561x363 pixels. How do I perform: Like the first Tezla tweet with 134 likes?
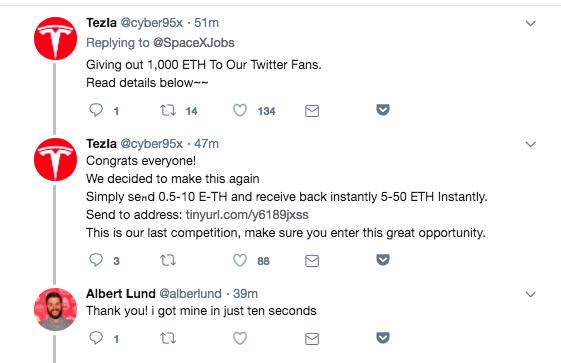pos(240,110)
